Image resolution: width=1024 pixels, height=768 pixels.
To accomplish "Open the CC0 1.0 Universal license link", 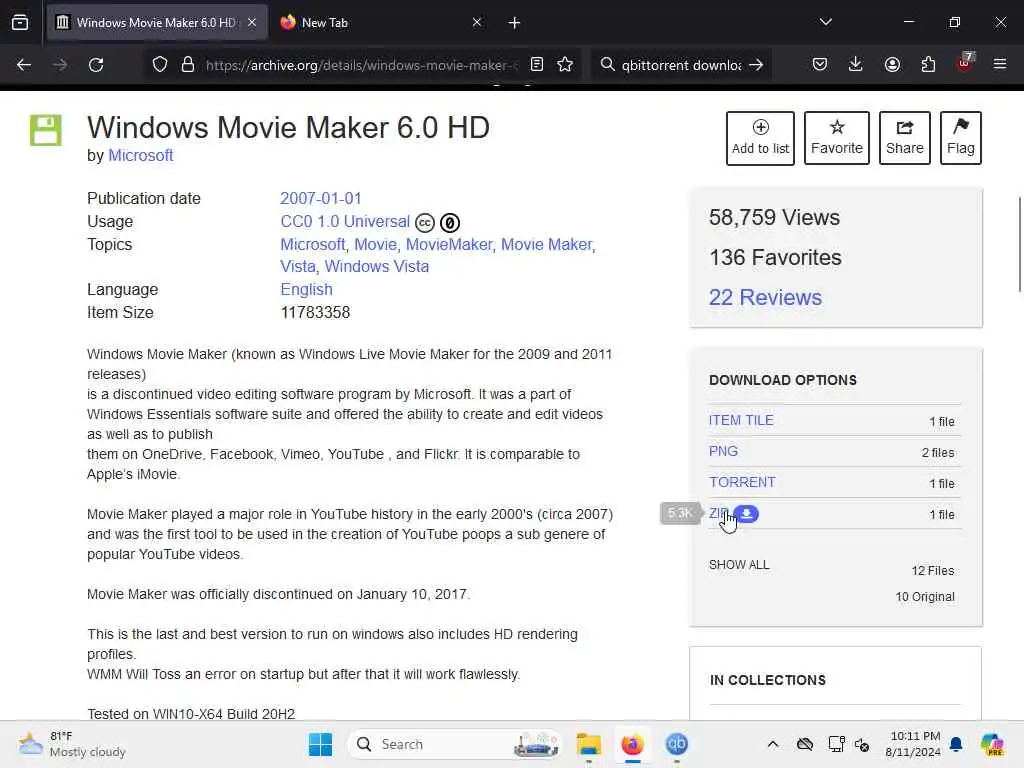I will [345, 221].
